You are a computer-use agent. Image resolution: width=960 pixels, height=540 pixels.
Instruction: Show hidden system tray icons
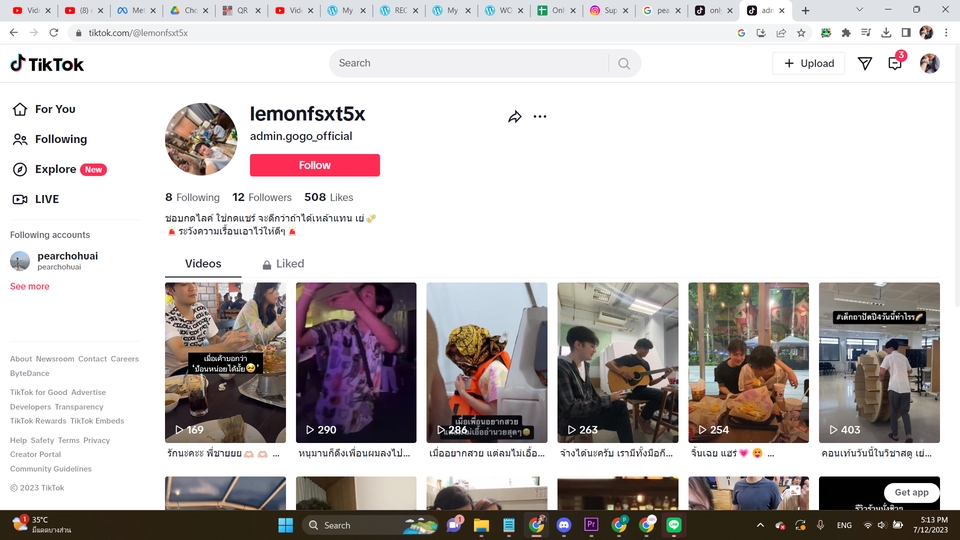tap(760, 525)
